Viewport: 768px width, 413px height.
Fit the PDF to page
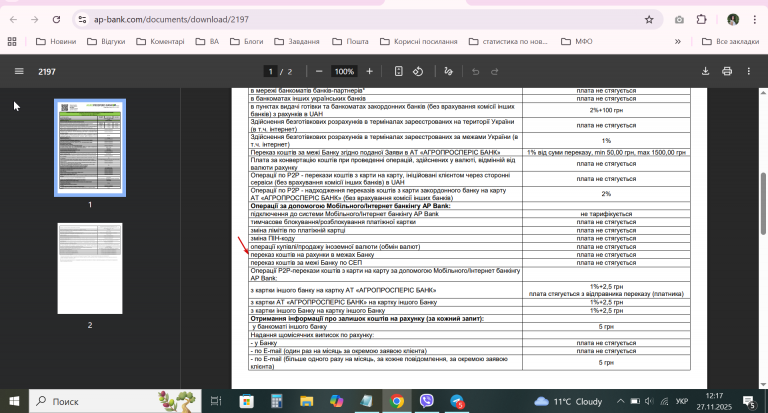click(x=399, y=72)
